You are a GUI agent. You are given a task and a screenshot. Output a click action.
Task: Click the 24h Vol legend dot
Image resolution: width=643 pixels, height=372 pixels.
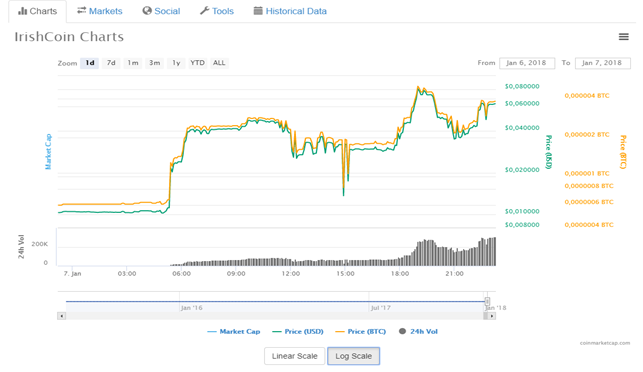point(402,331)
